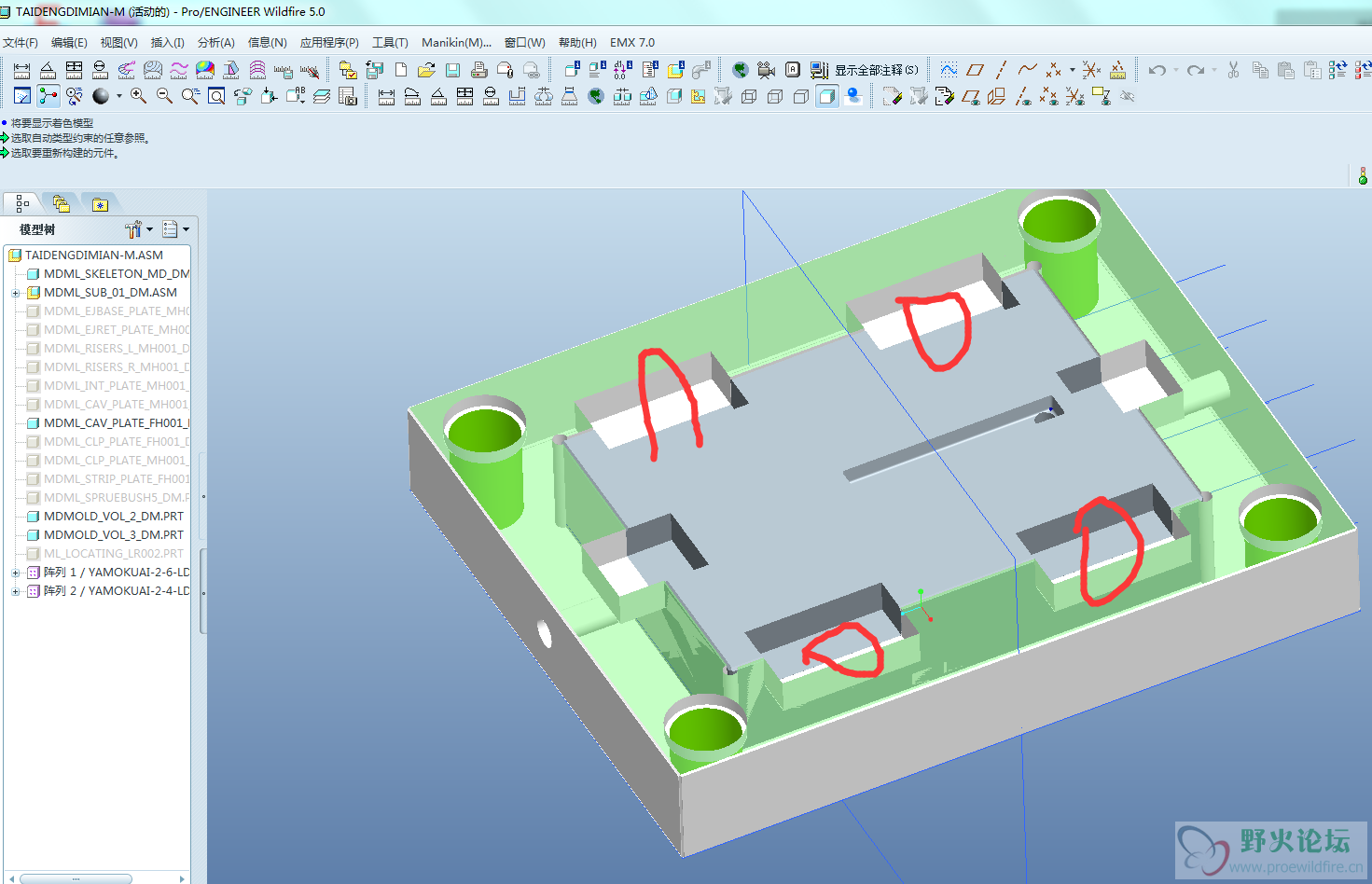Toggle the hidden line display icon

pyautogui.click(x=775, y=96)
